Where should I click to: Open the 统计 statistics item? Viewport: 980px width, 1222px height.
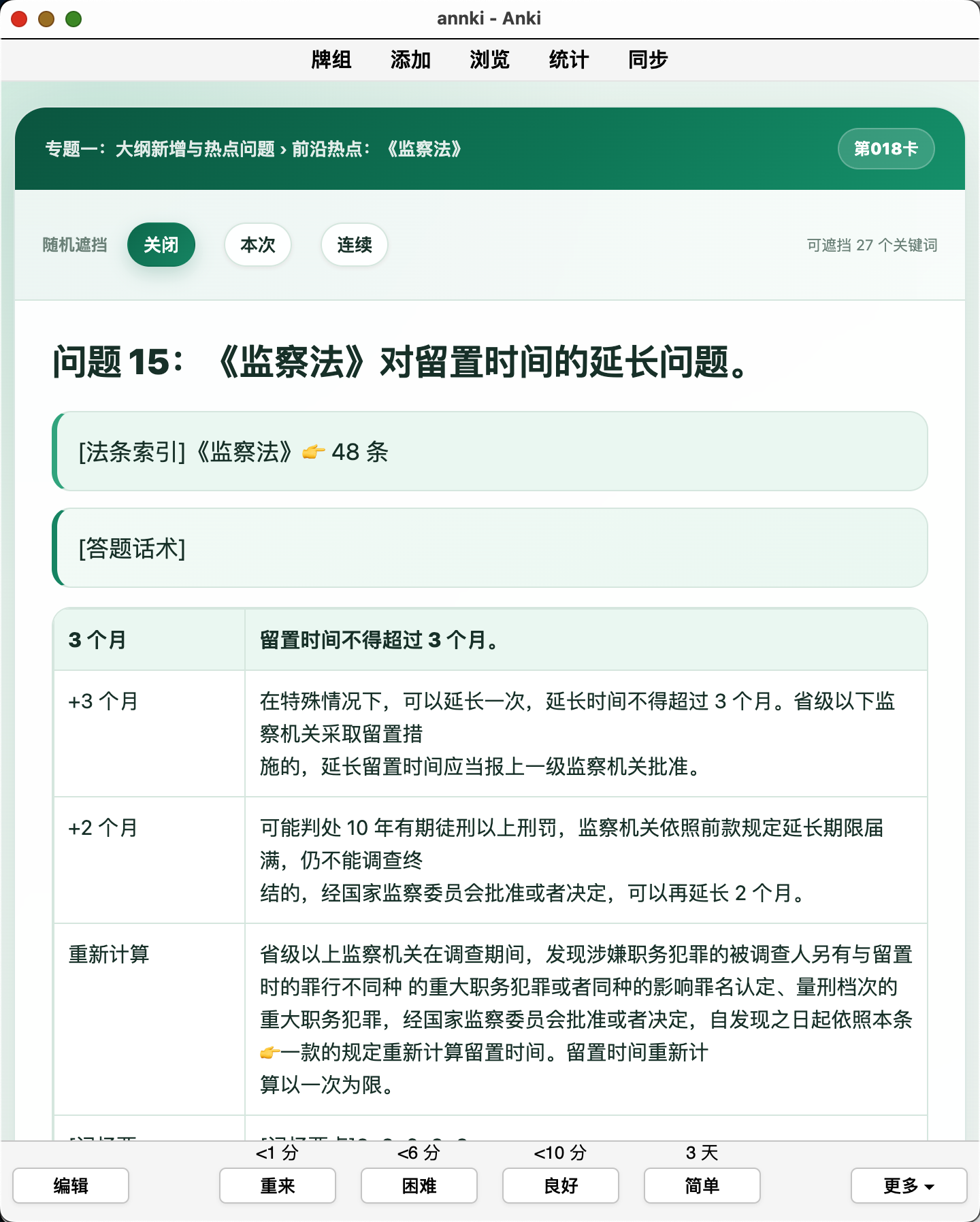(x=568, y=60)
